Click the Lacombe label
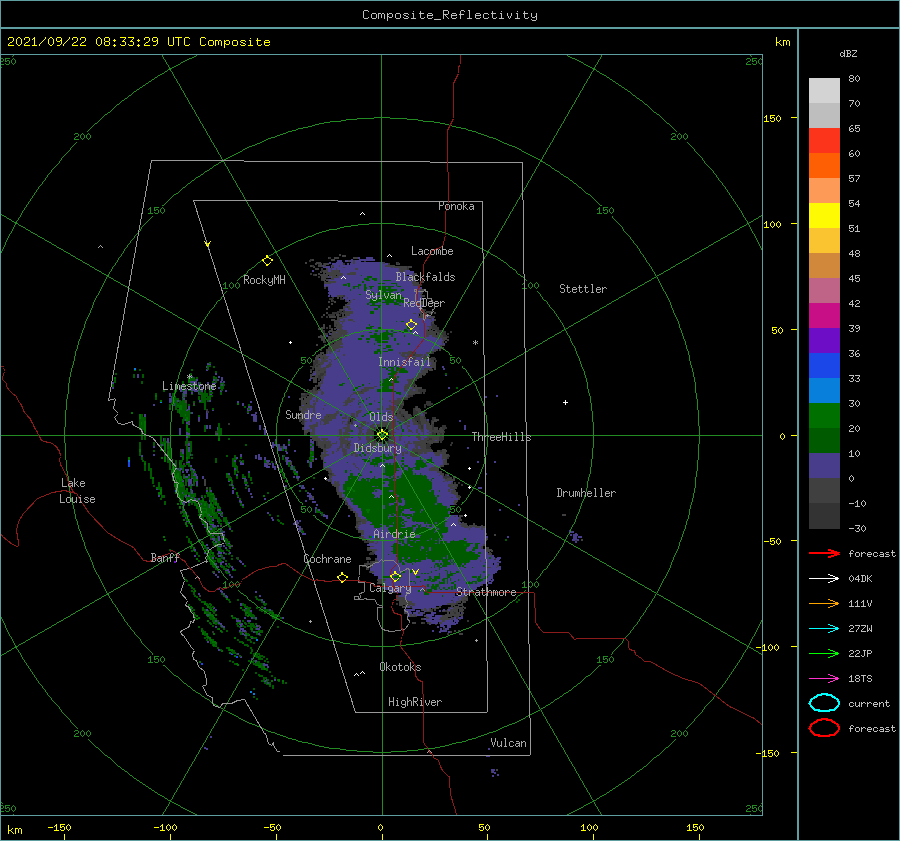The width and height of the screenshot is (900, 841). [x=432, y=251]
